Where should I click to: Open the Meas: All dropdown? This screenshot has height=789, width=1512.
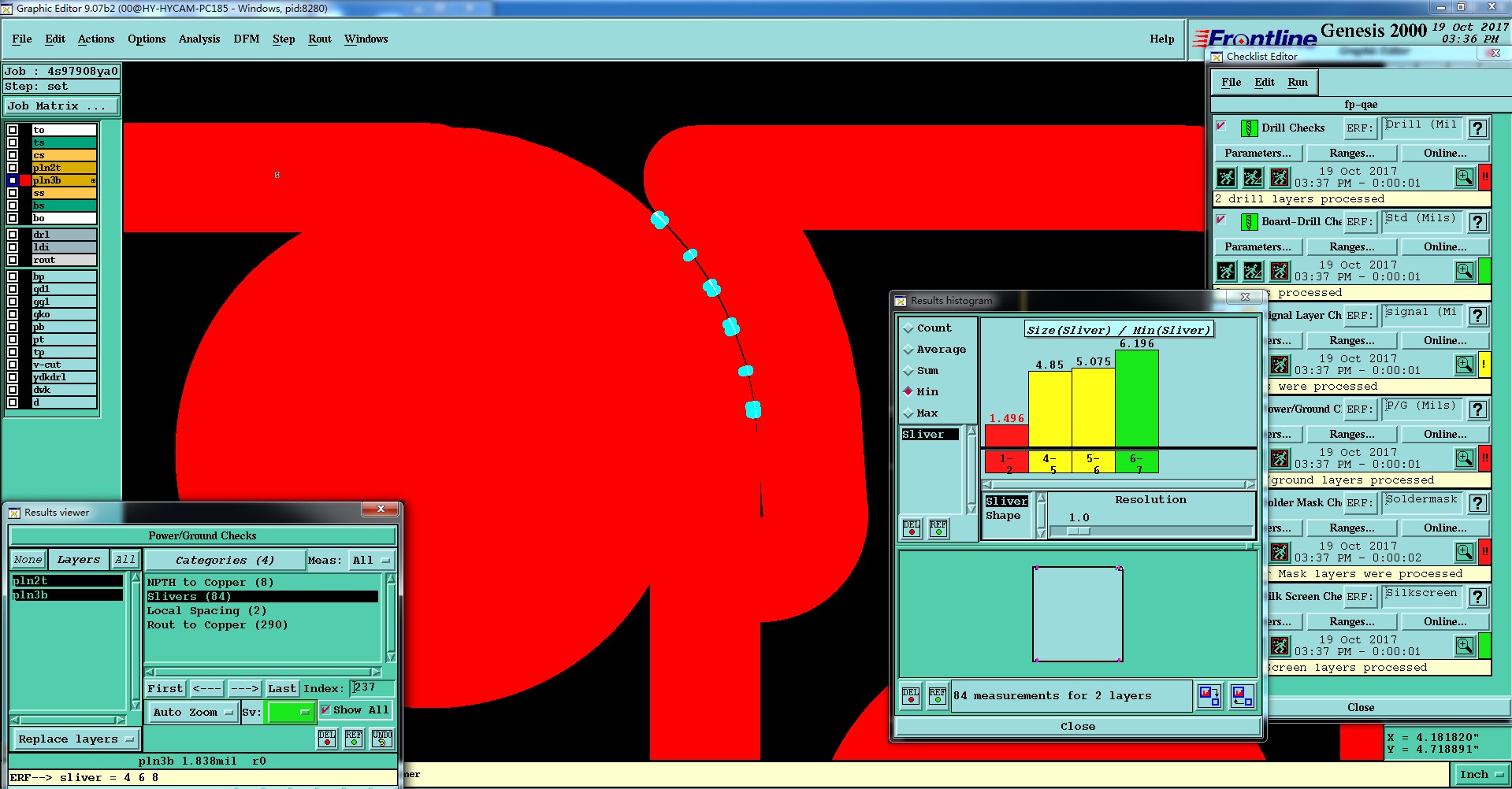371,561
